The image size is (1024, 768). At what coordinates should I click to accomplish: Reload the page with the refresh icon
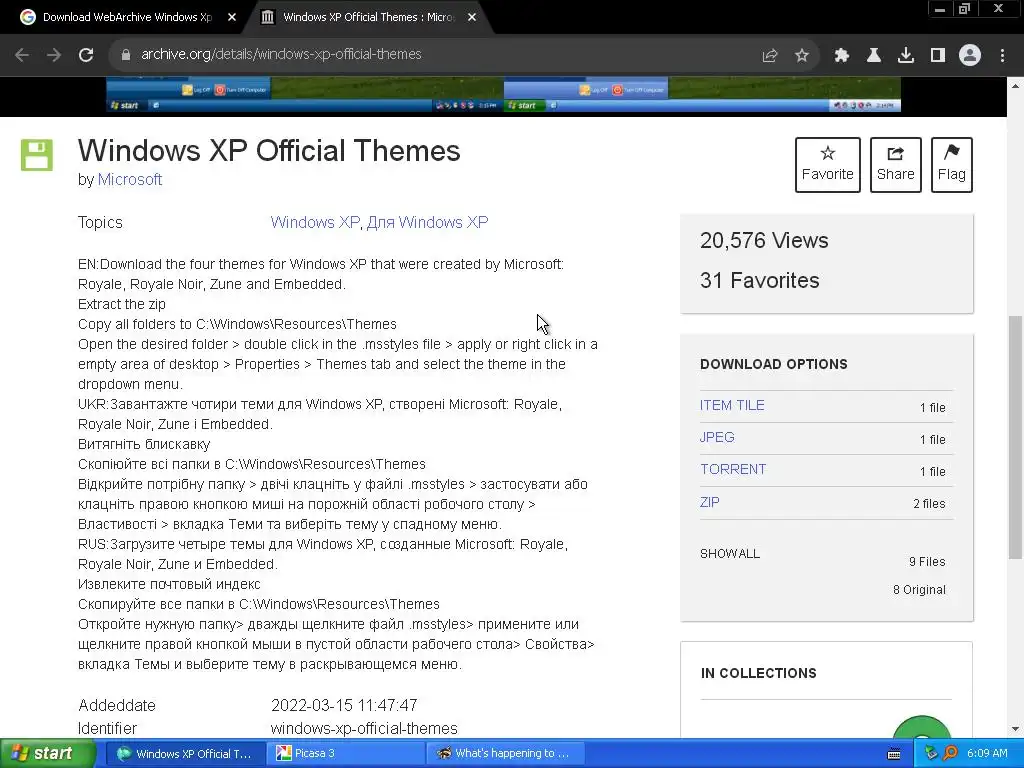[86, 55]
